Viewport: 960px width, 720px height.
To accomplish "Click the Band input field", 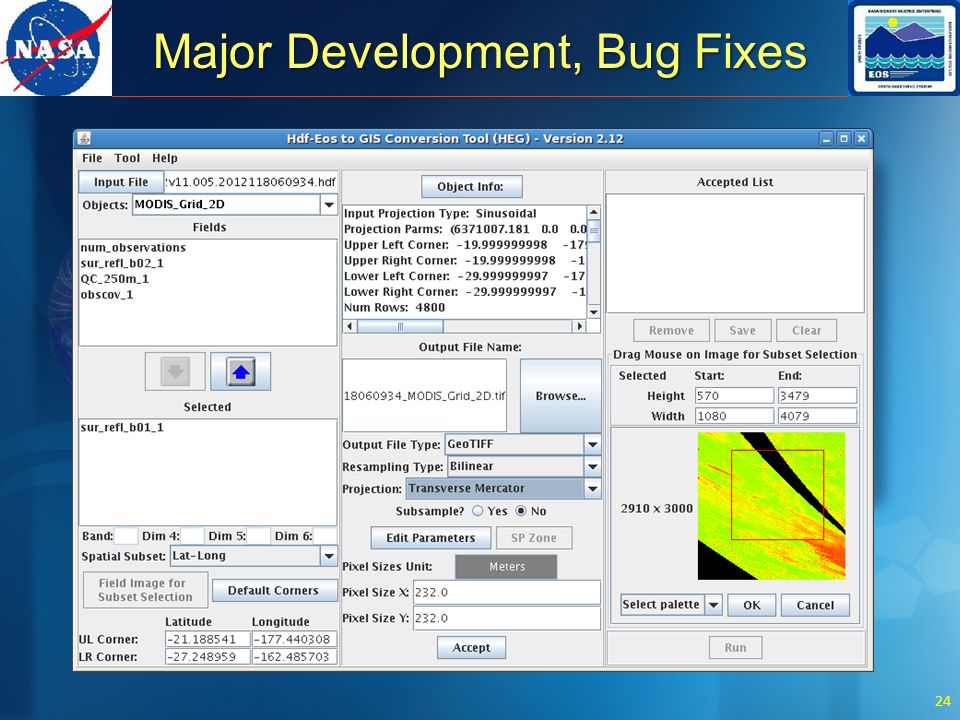I will 126,536.
